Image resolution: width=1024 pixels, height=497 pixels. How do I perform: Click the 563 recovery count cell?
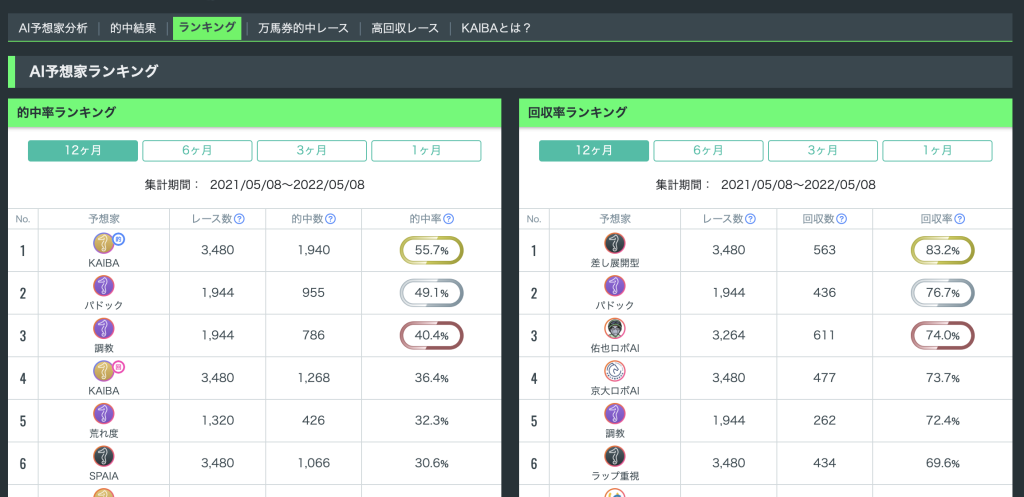coord(822,249)
